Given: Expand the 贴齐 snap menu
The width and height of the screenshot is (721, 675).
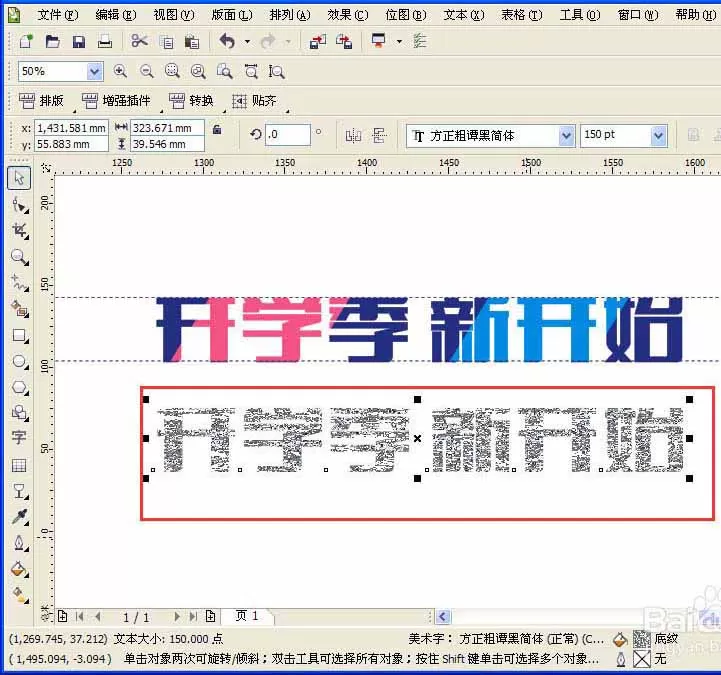Looking at the screenshot, I should tap(254, 101).
